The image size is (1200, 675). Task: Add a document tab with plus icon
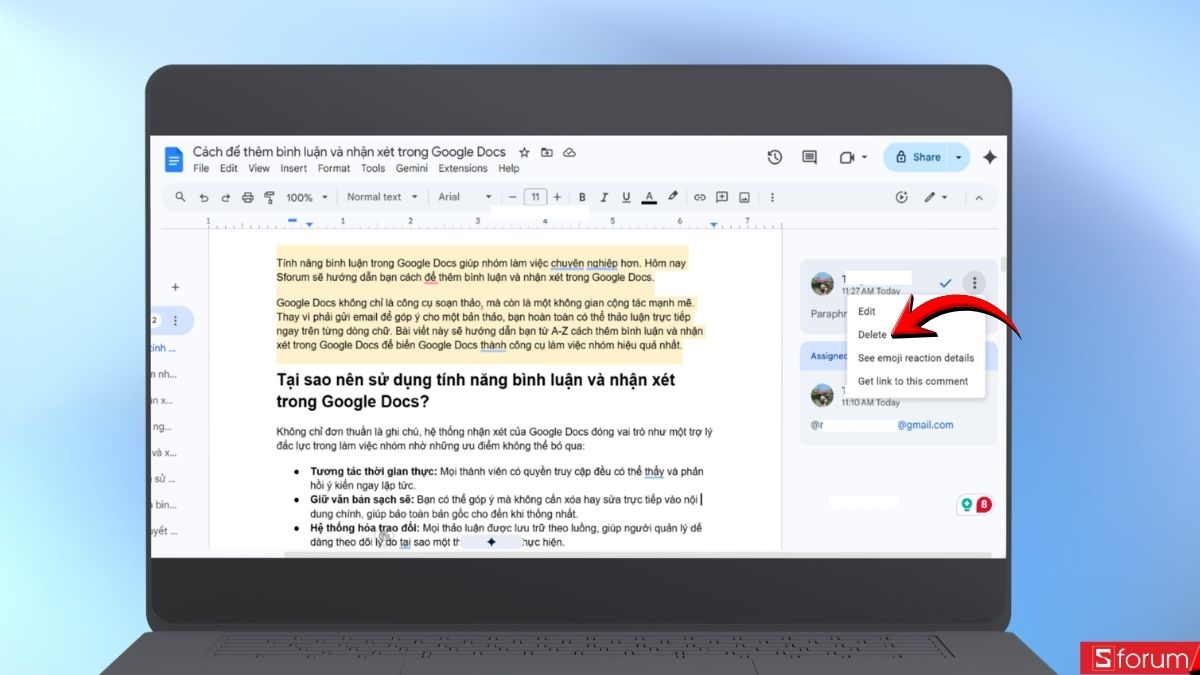(x=175, y=287)
